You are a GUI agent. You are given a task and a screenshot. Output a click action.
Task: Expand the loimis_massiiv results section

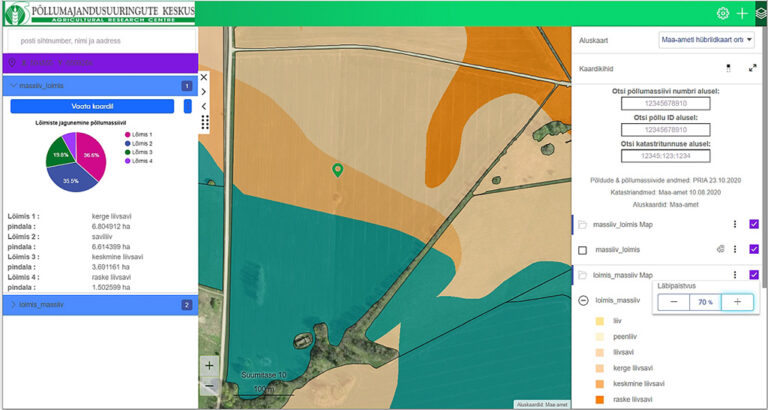coord(13,304)
